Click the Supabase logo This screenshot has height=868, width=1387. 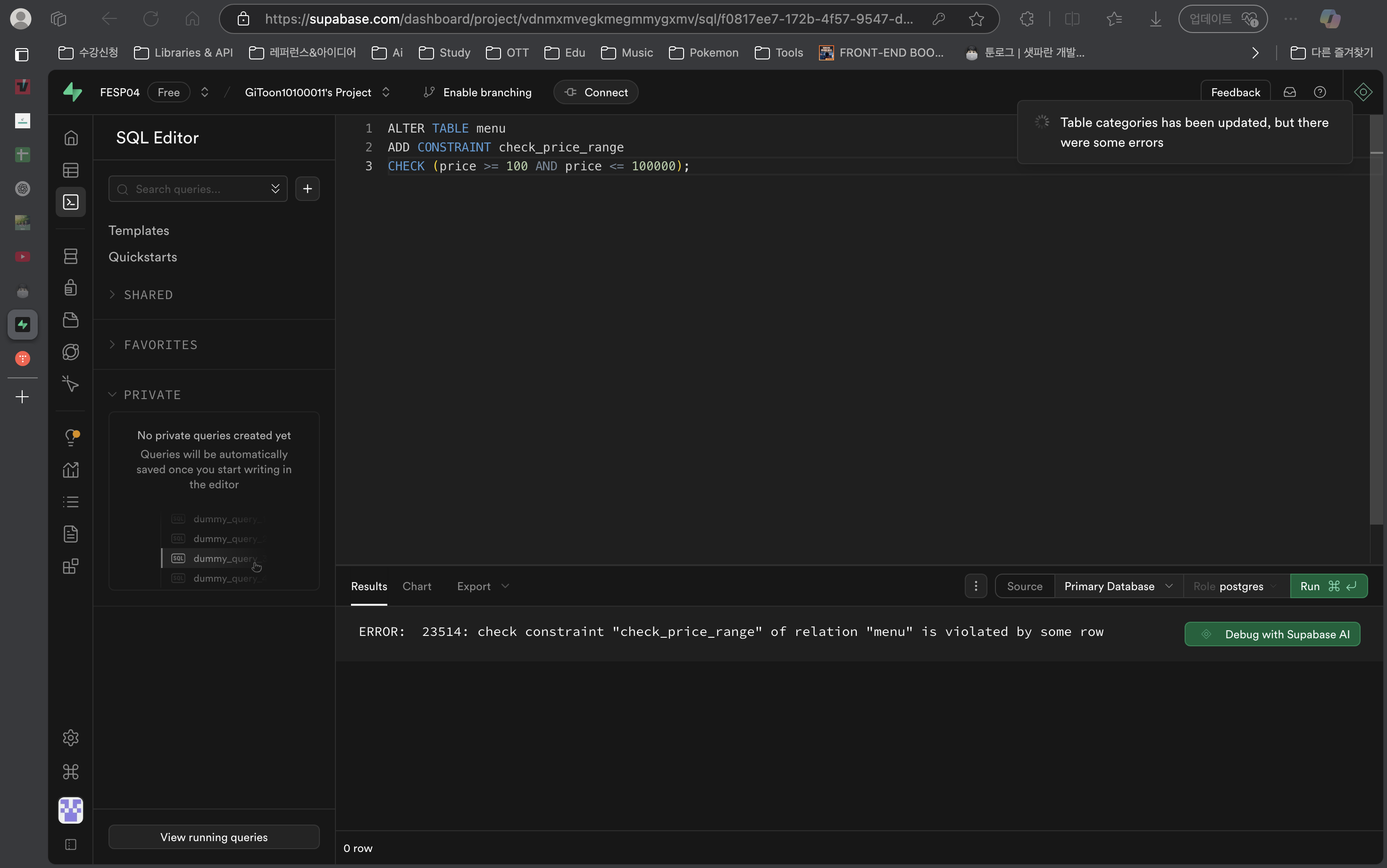(x=73, y=92)
